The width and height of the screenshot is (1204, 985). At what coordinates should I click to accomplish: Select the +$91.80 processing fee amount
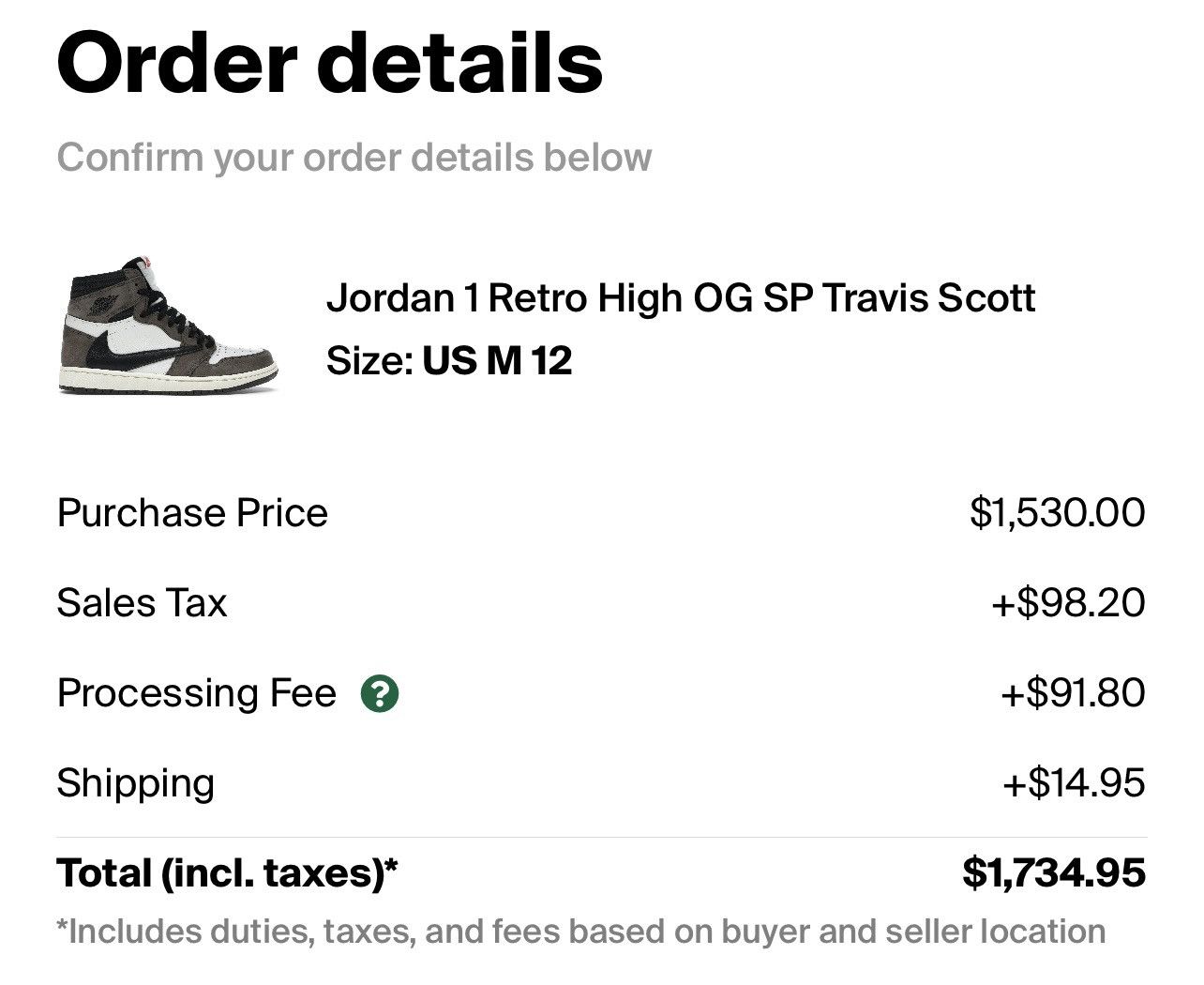pos(1072,694)
